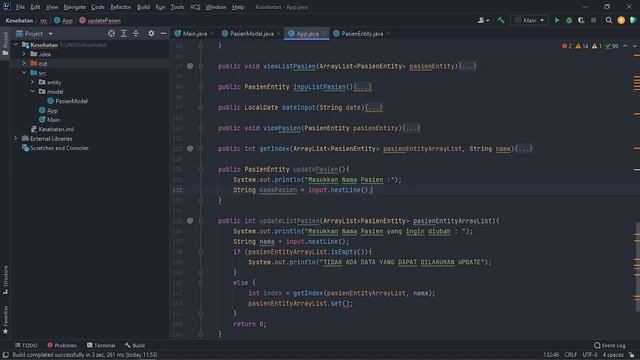Expand folded inputListPasien method body
Viewport: 640px width, 360px height.
362,87
